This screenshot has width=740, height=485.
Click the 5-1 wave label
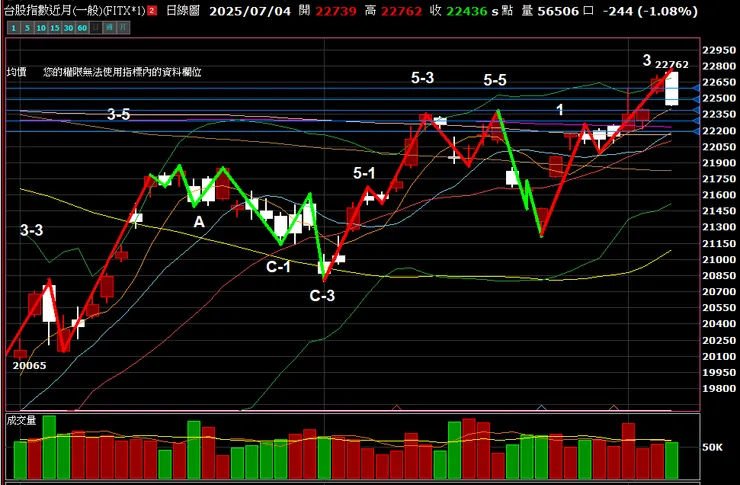tap(364, 173)
